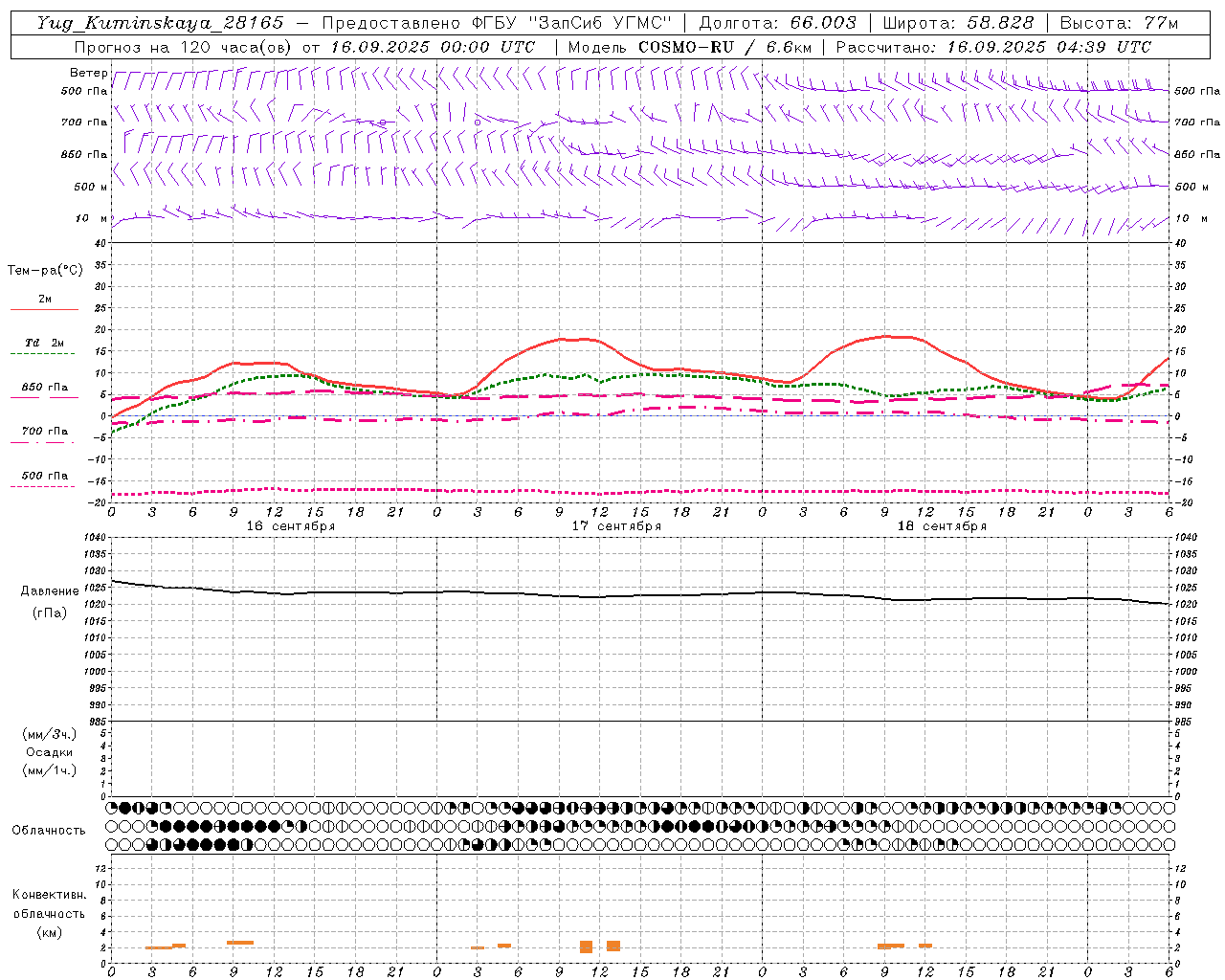This screenshot has width=1225, height=980.
Task: Click the Конвективн. label in the bottom panel
Action: click(49, 895)
